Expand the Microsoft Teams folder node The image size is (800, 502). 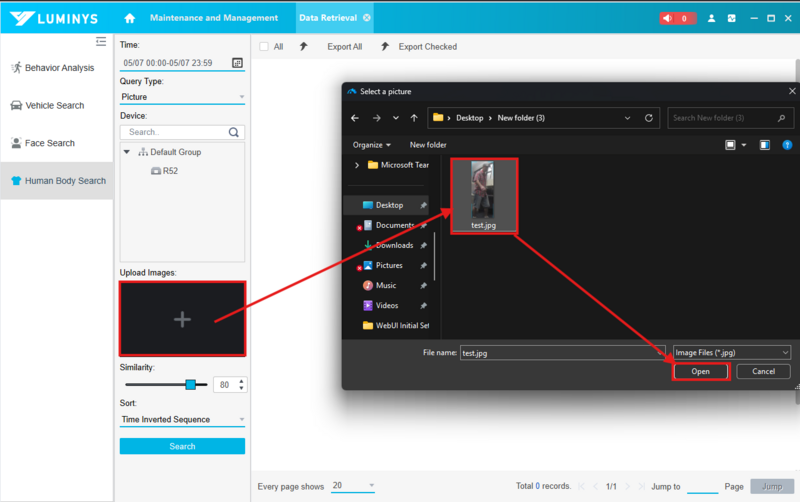(357, 165)
